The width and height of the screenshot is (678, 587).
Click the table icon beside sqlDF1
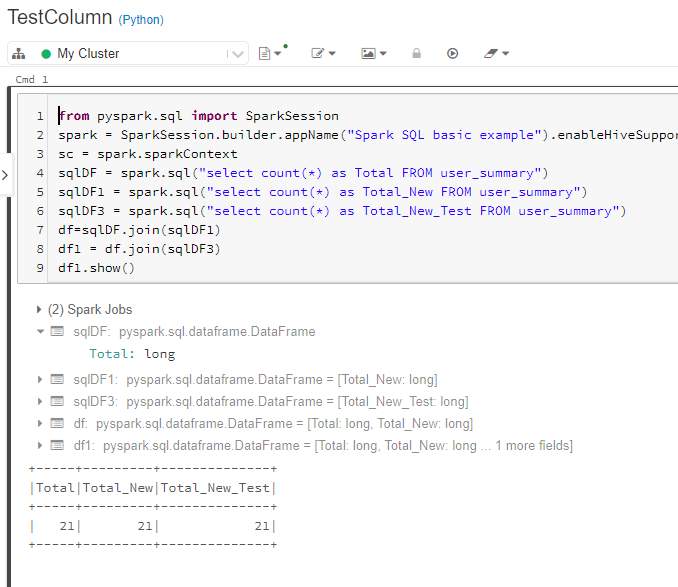(x=57, y=380)
